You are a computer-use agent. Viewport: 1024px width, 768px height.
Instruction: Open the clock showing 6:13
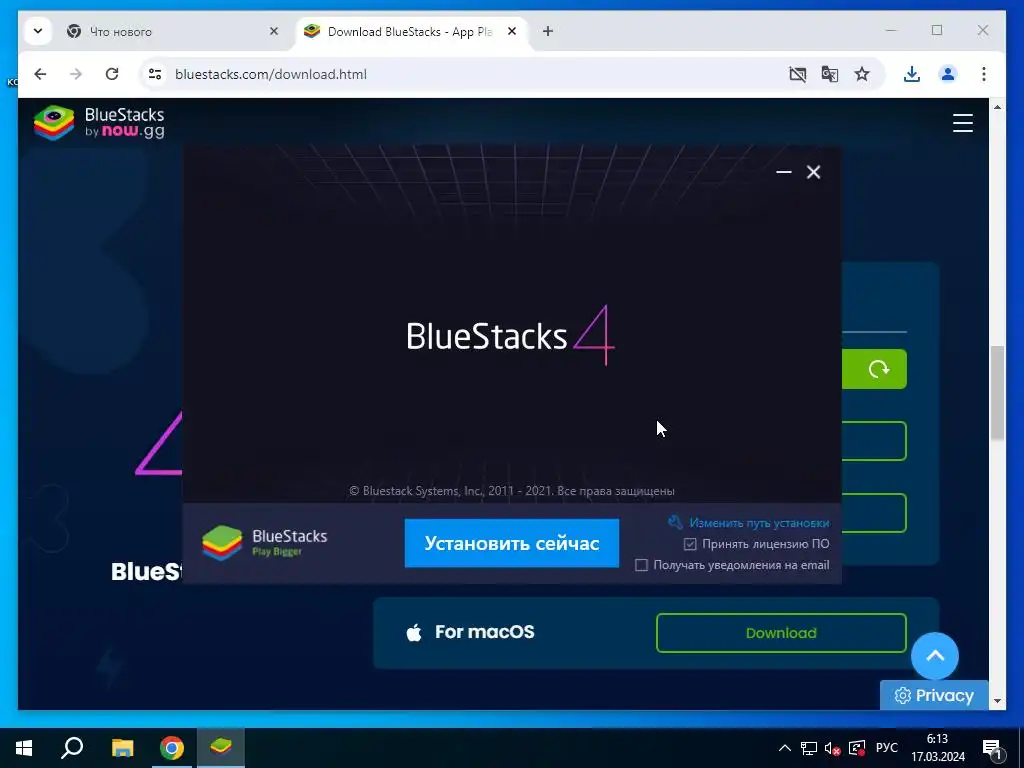(x=938, y=748)
